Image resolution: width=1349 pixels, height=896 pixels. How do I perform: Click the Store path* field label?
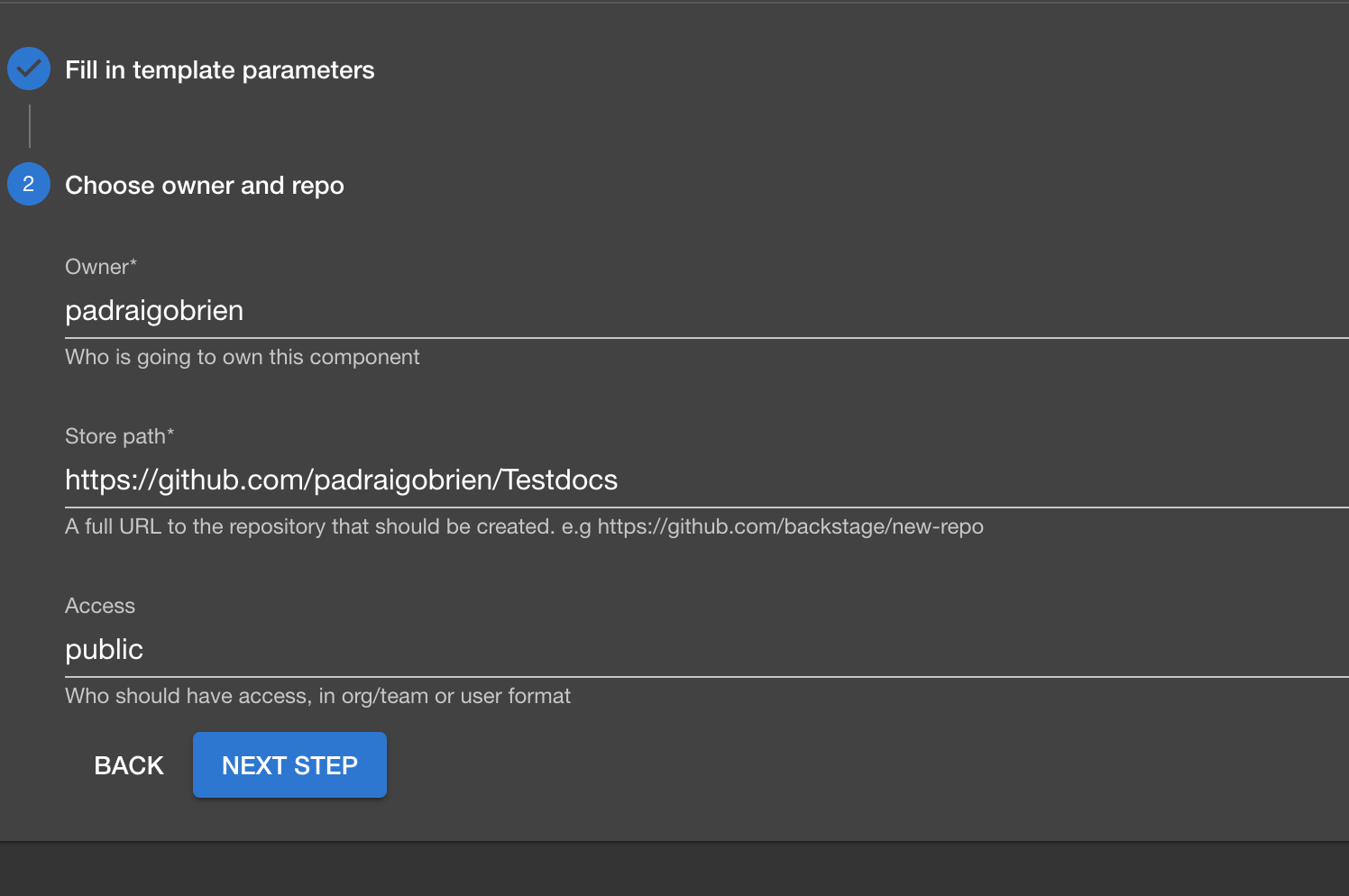(119, 436)
